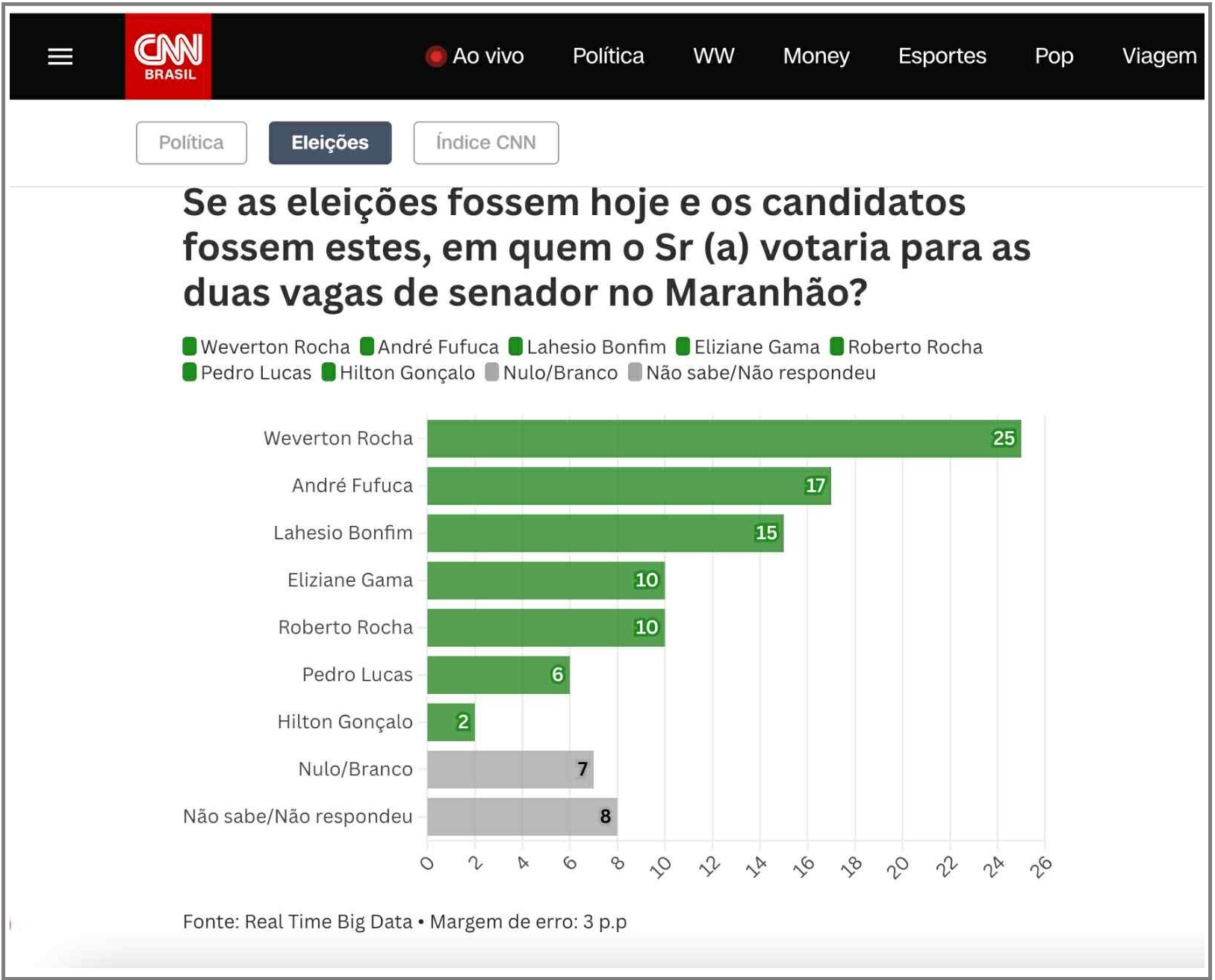The width and height of the screenshot is (1215, 980).
Task: Click the Não sabe/Não respondeu legend swatch
Action: [635, 372]
